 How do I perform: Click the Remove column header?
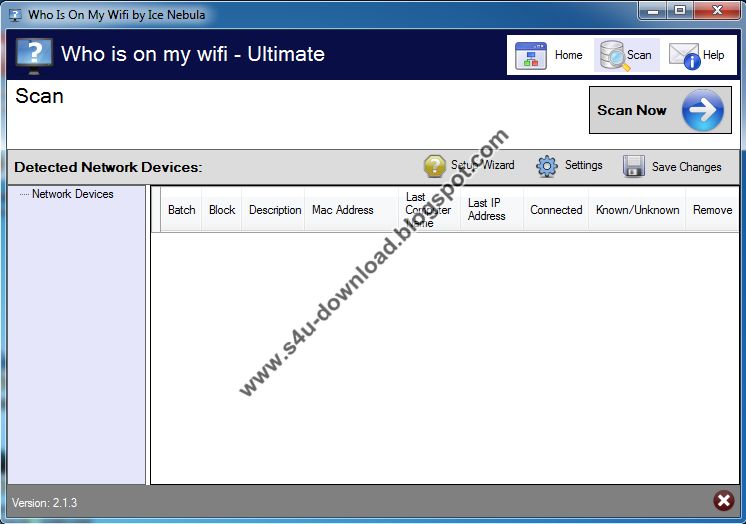click(712, 210)
